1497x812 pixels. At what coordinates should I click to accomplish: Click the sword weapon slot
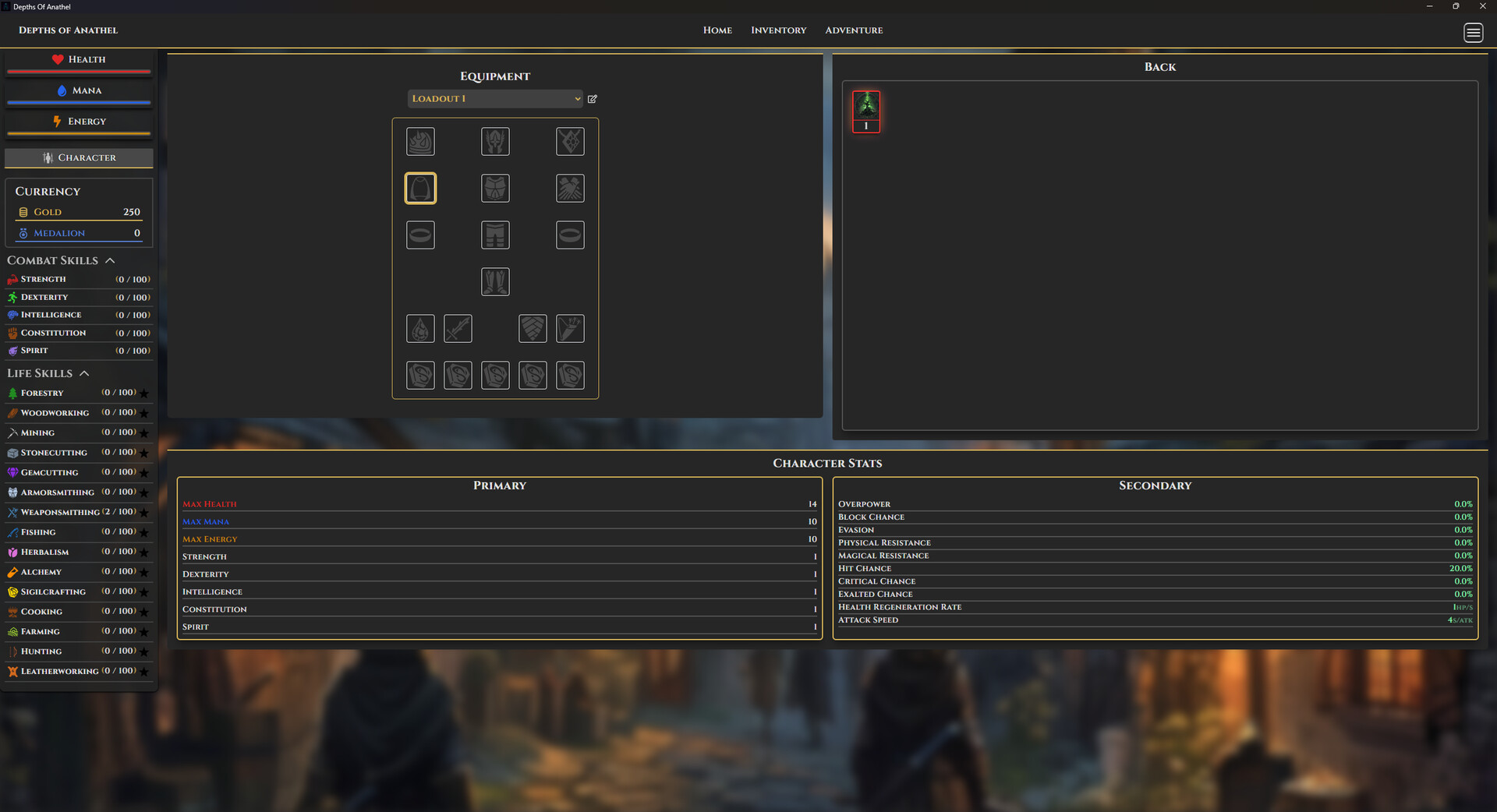point(458,328)
